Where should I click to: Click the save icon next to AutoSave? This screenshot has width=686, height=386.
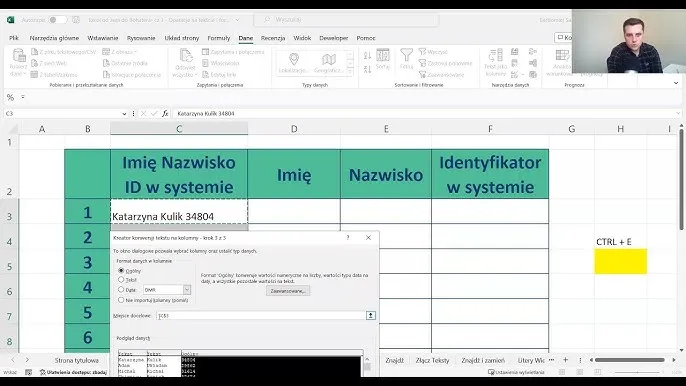click(76, 20)
